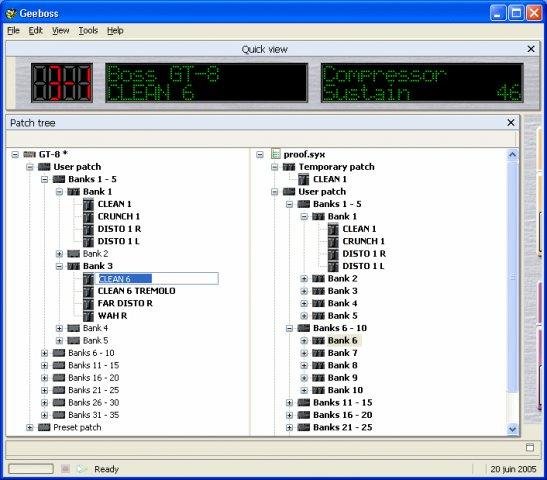
Task: Click the GT-8 device icon in tree
Action: 29,154
